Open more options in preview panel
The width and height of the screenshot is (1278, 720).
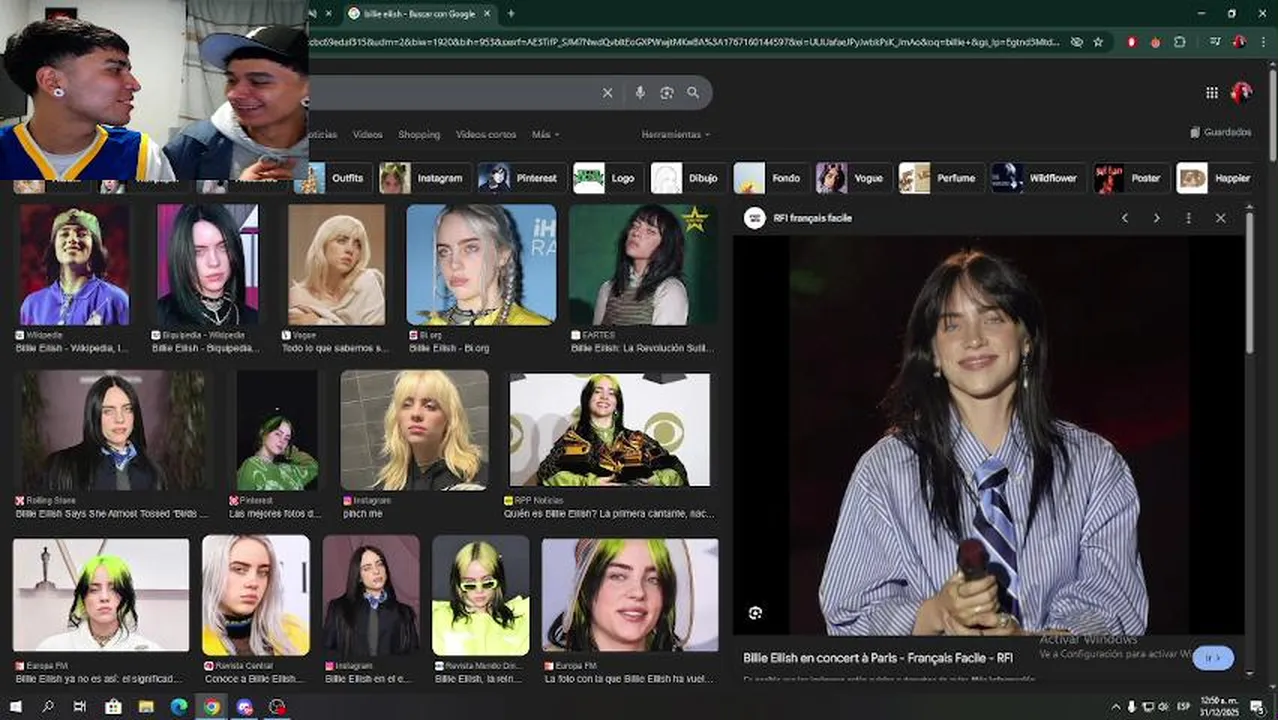pos(1189,218)
